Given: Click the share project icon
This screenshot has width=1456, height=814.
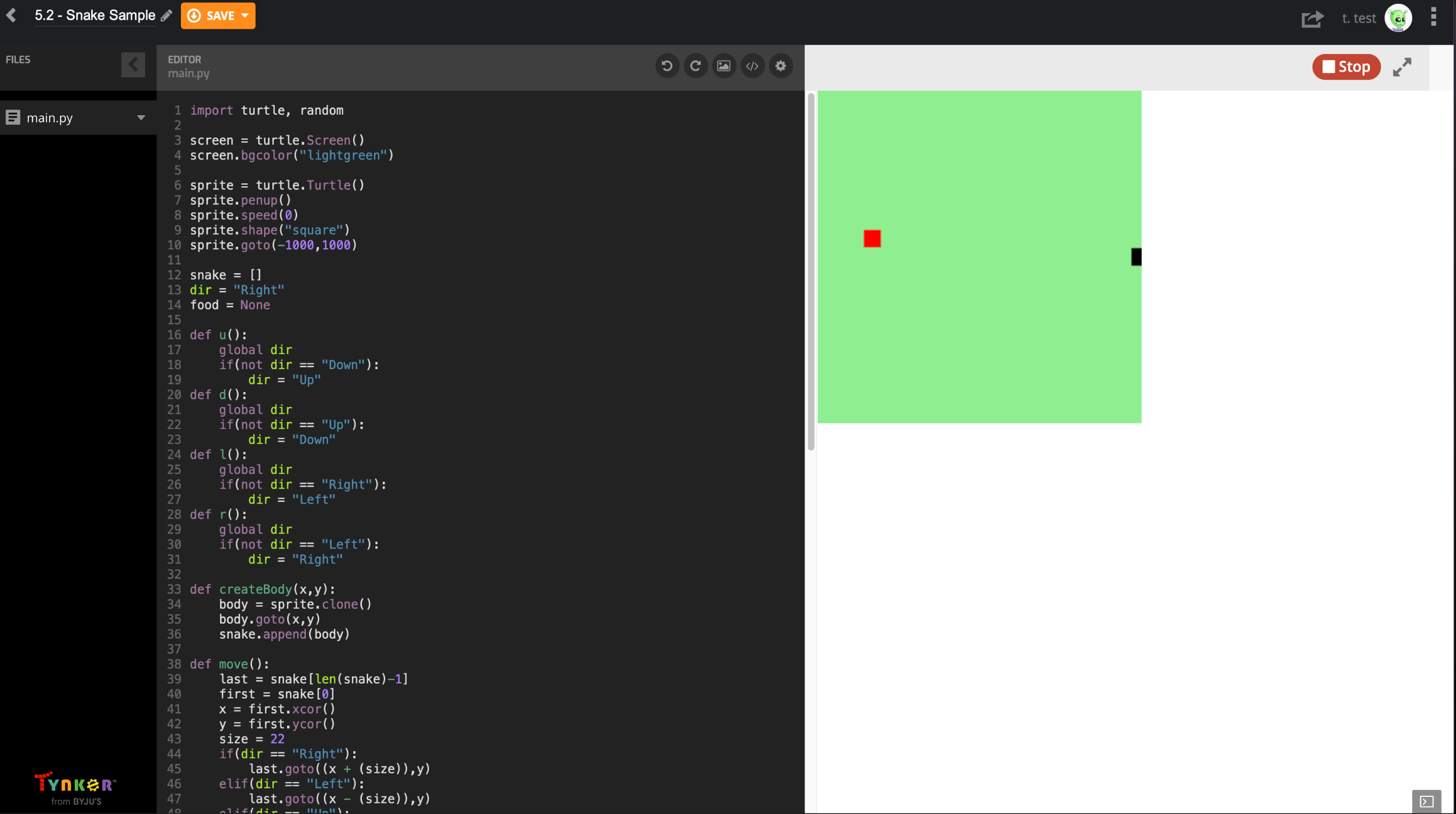Looking at the screenshot, I should 1312,19.
